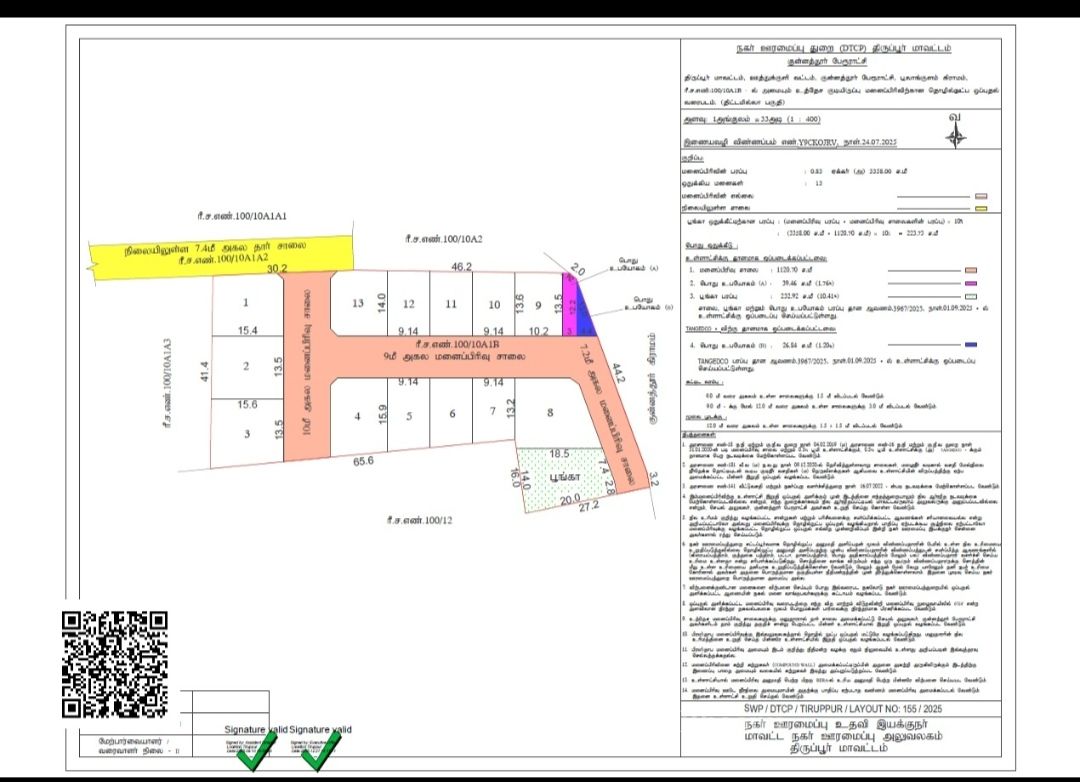Click the text 'SWP / DTCP / TIRUPPUR / LAYOUT NO: 155 / 2025'
Screen dimensions: 1080x782
point(842,709)
